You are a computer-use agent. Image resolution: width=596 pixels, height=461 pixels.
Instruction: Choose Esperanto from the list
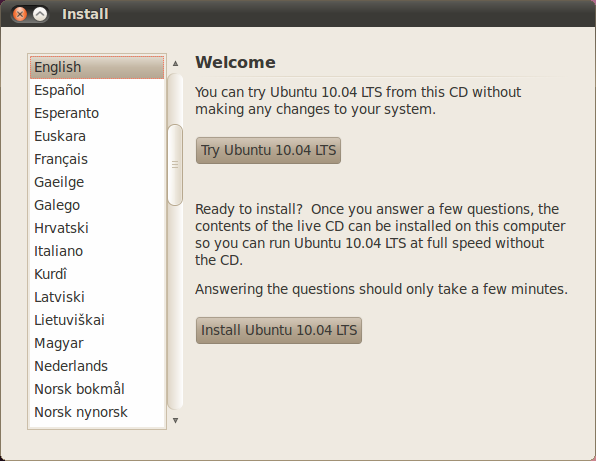tap(97, 113)
